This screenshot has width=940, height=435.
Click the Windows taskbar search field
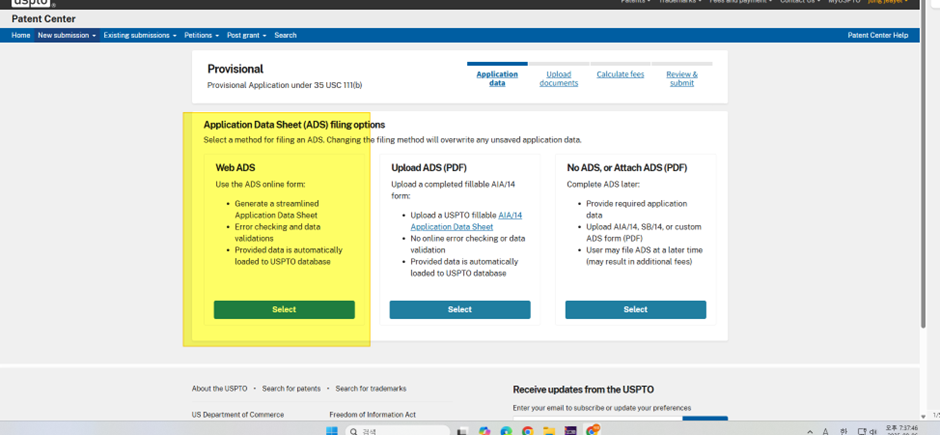397,430
